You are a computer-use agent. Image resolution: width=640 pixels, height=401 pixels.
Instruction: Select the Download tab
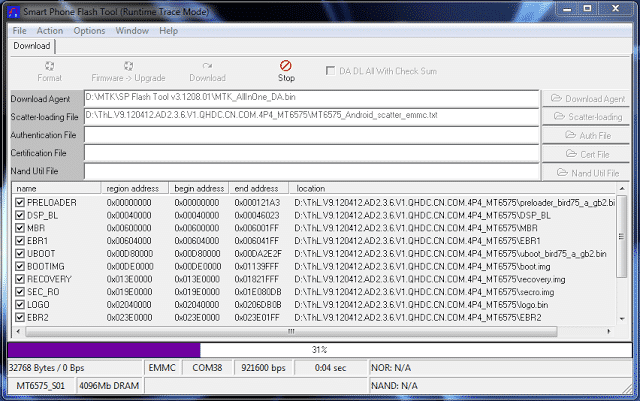32,46
